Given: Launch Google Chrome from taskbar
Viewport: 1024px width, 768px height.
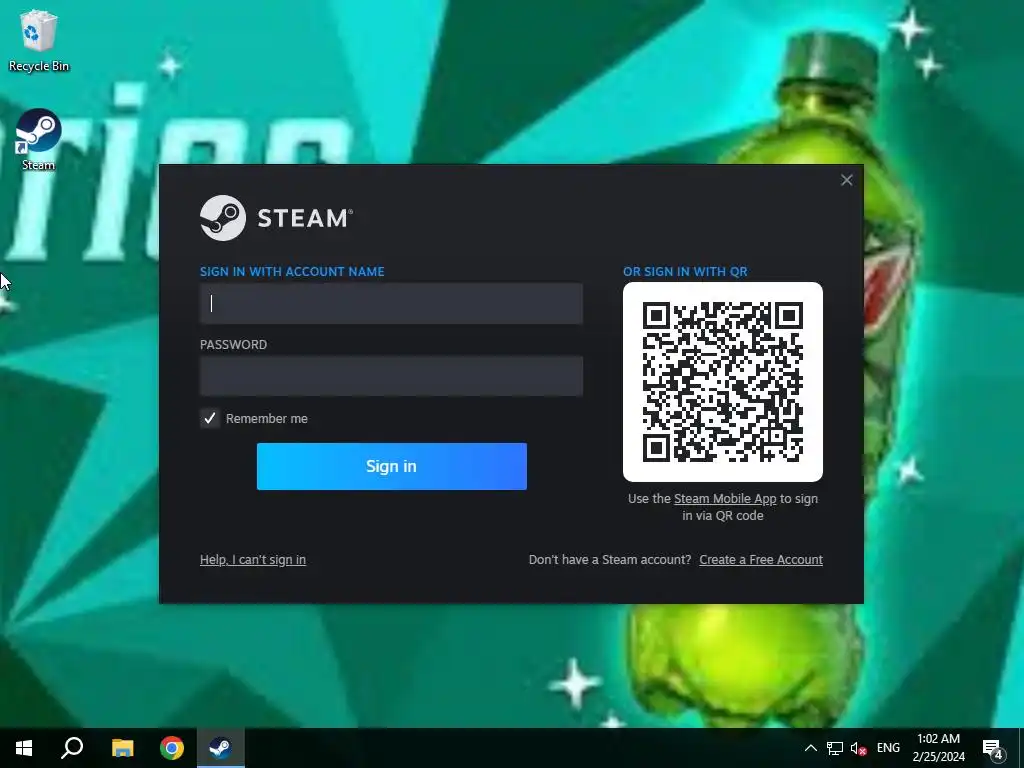Looking at the screenshot, I should (172, 748).
